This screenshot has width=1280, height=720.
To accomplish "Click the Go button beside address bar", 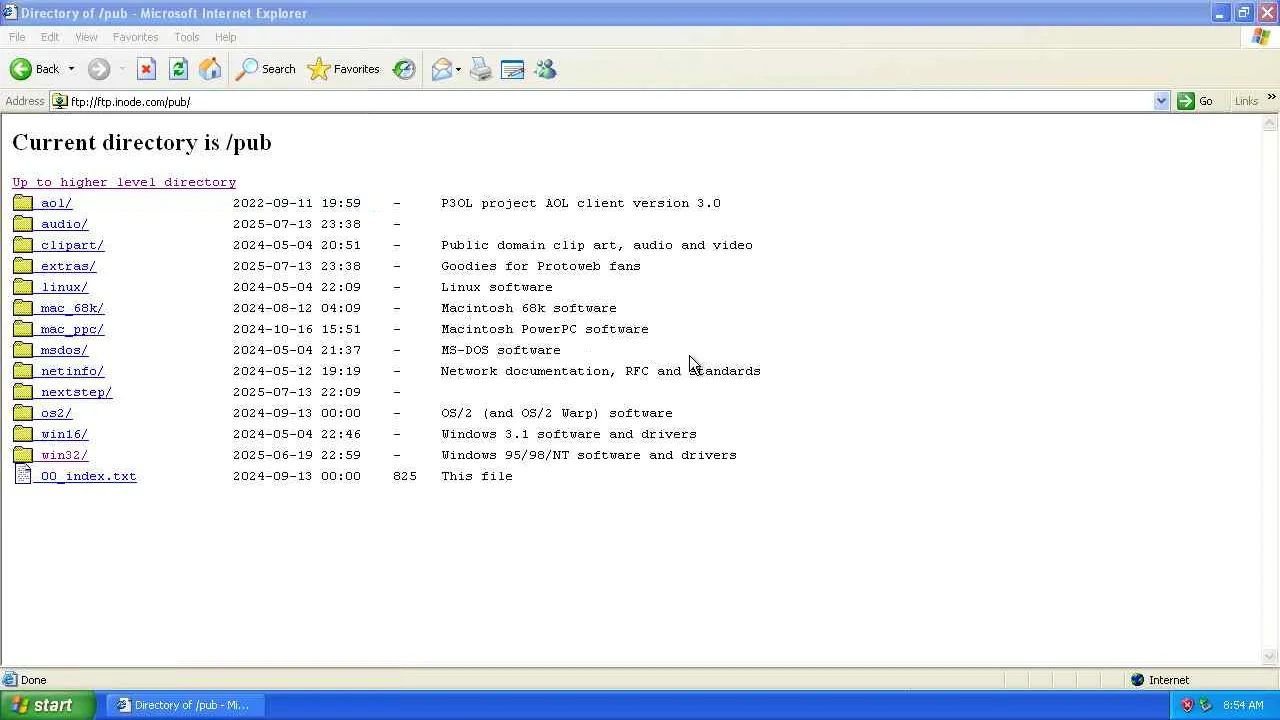I will 1196,101.
